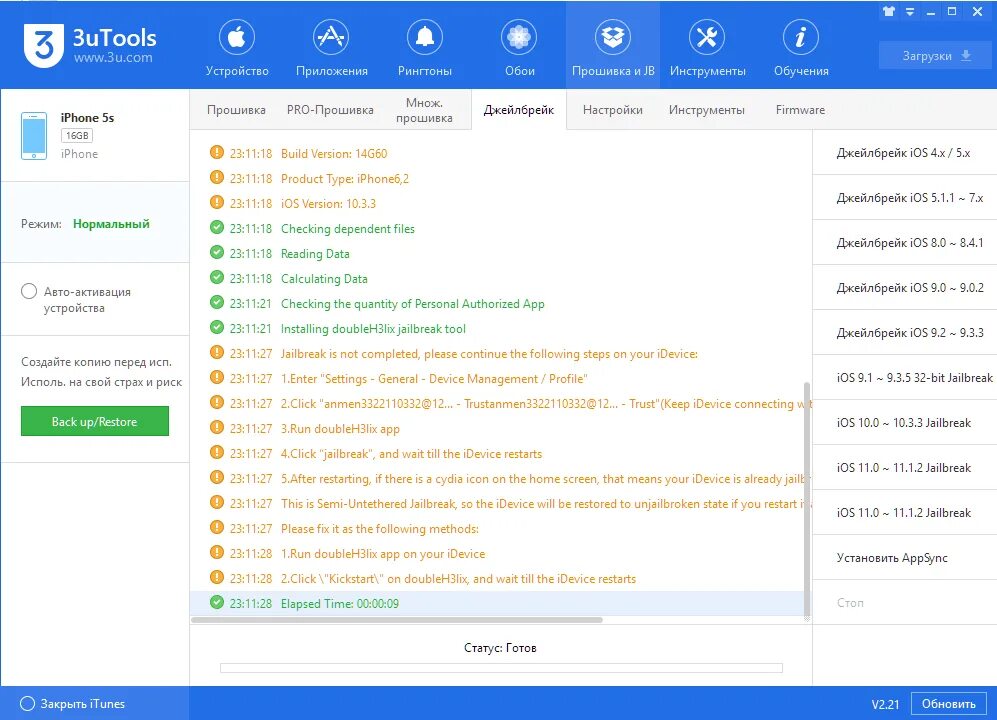Image resolution: width=997 pixels, height=720 pixels.
Task: Toggle the Закрыть iTunes option
Action: tap(27, 703)
